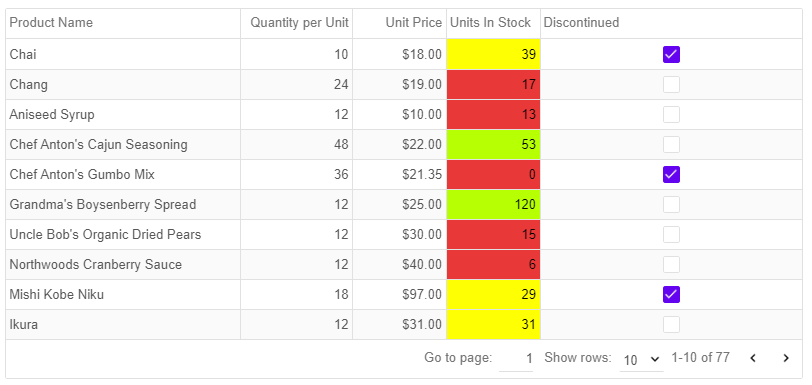The width and height of the screenshot is (812, 385).
Task: Check Discontinued box for Chang
Action: 671,84
